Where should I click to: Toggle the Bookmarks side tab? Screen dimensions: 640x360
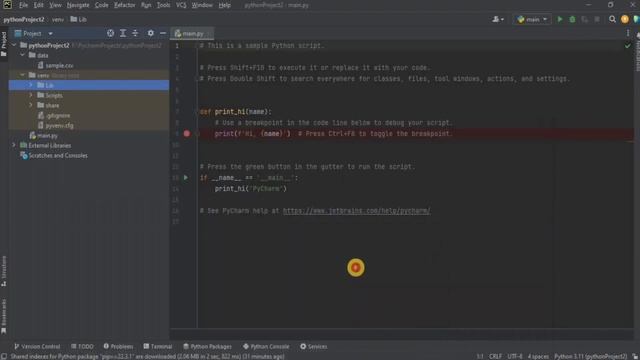click(4, 316)
